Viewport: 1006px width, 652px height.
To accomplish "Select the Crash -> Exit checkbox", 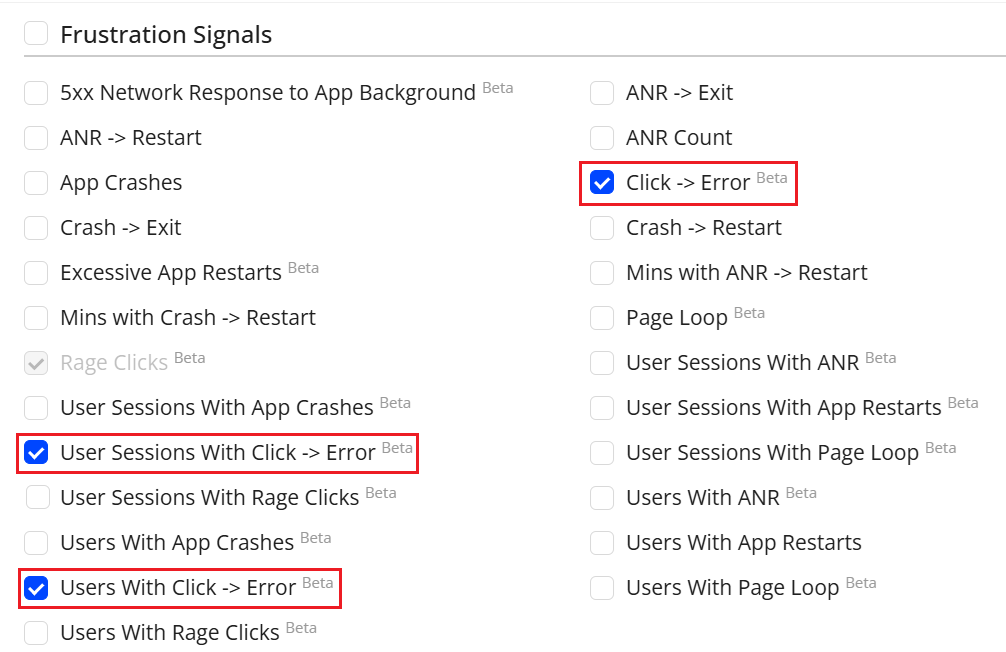I will 36,228.
